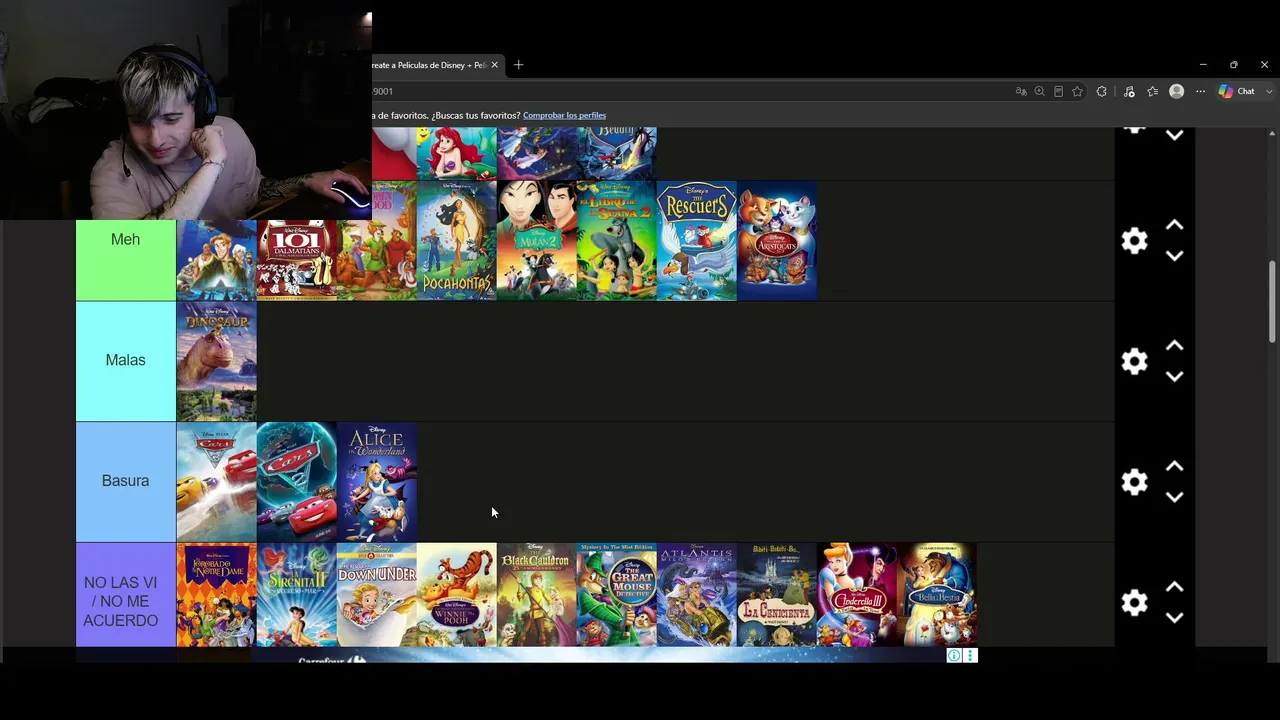Screen dimensions: 1280x720
Task: Select El Libro de la Selva 2 poster
Action: (x=617, y=241)
